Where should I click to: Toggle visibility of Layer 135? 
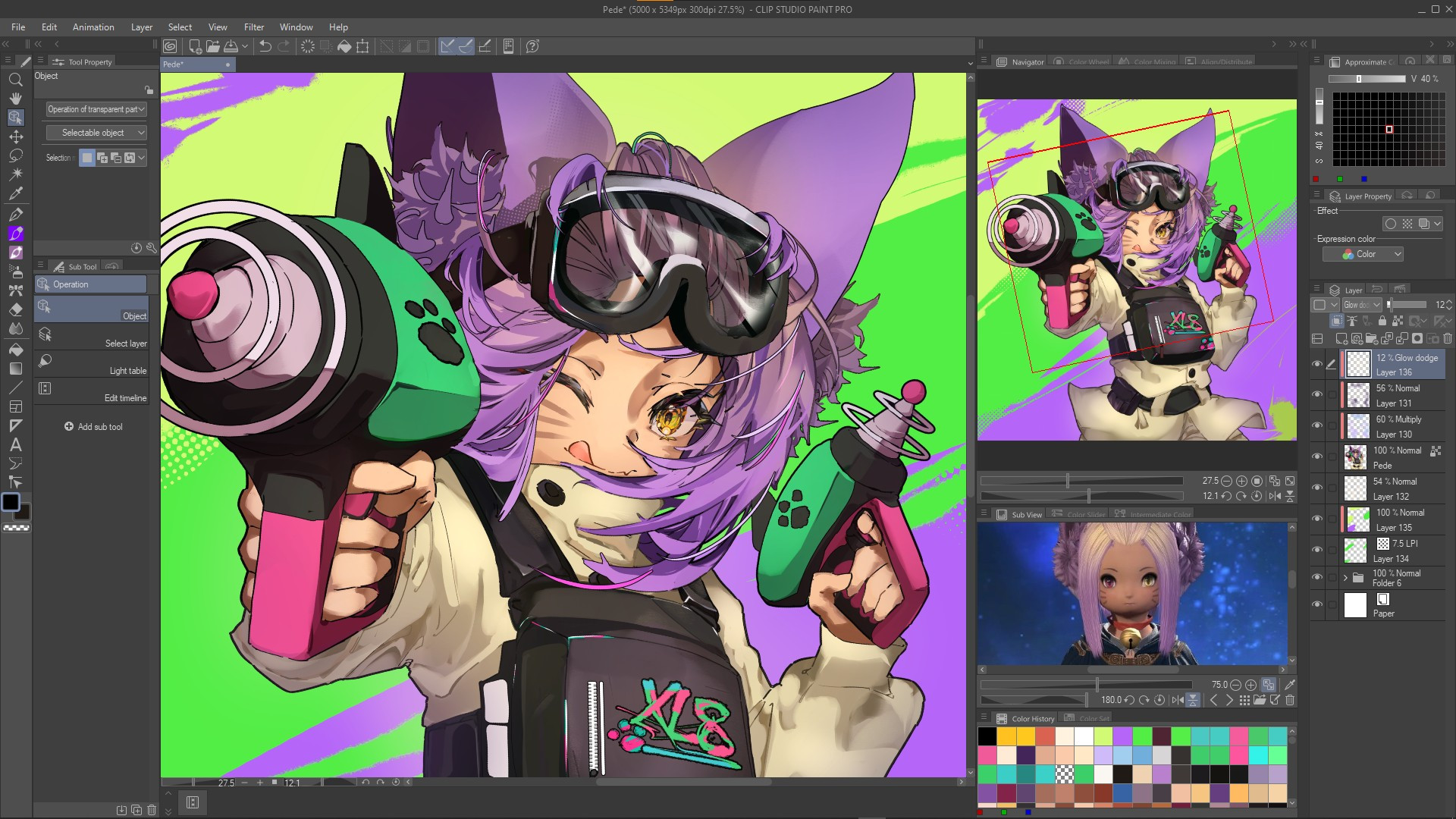(x=1317, y=519)
